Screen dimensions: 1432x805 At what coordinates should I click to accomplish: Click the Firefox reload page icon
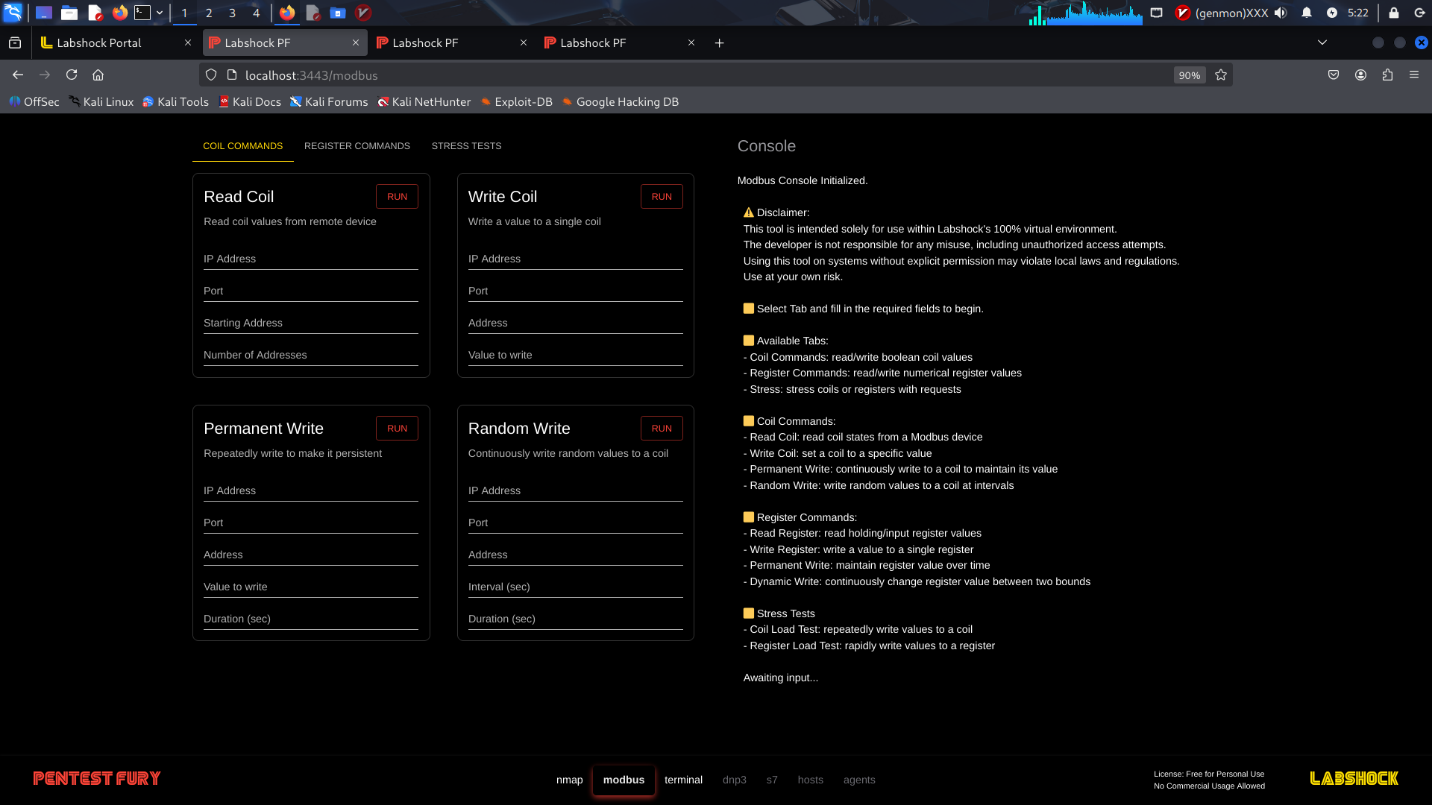tap(71, 75)
